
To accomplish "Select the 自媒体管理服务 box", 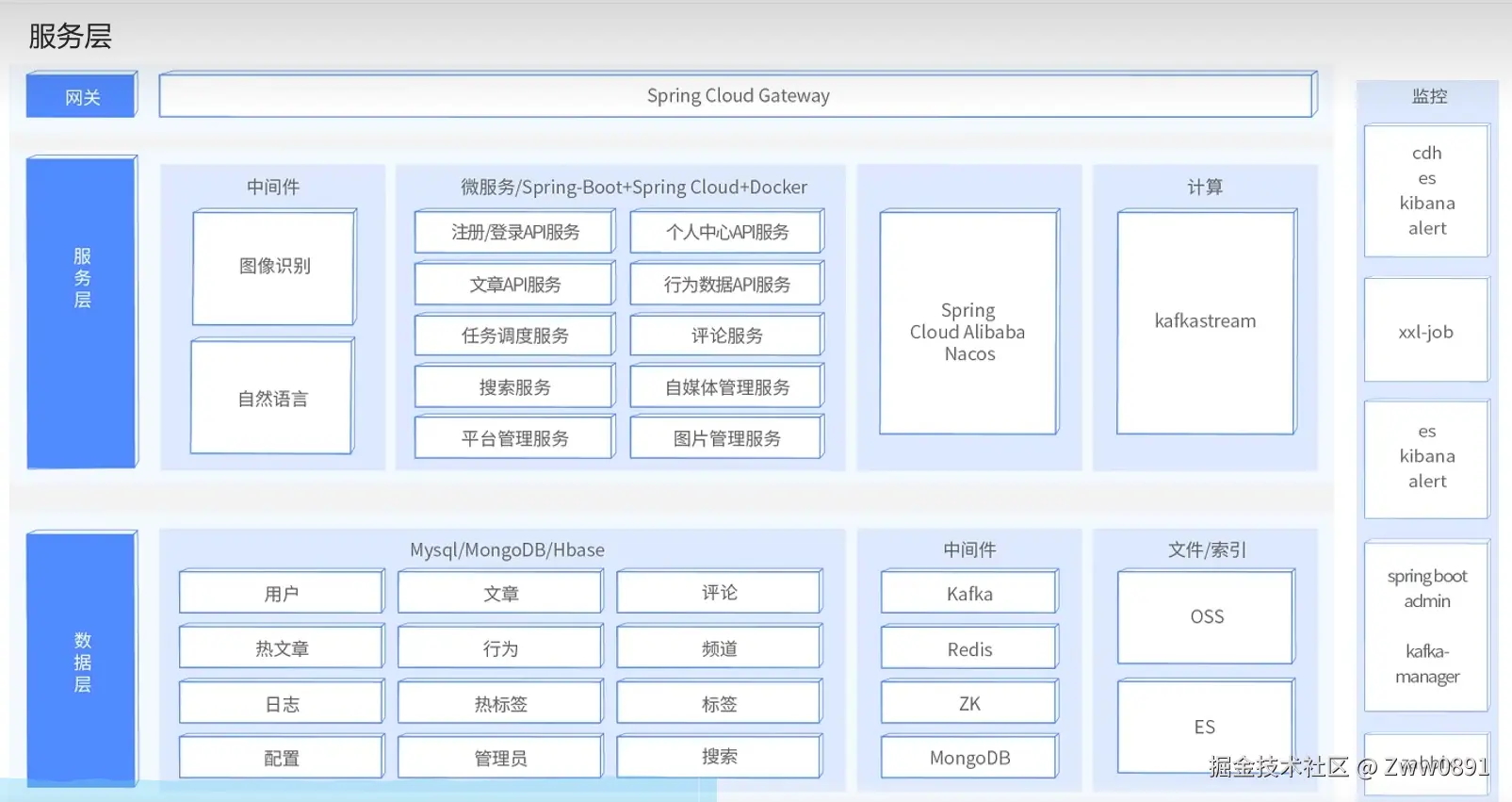I will 726,386.
